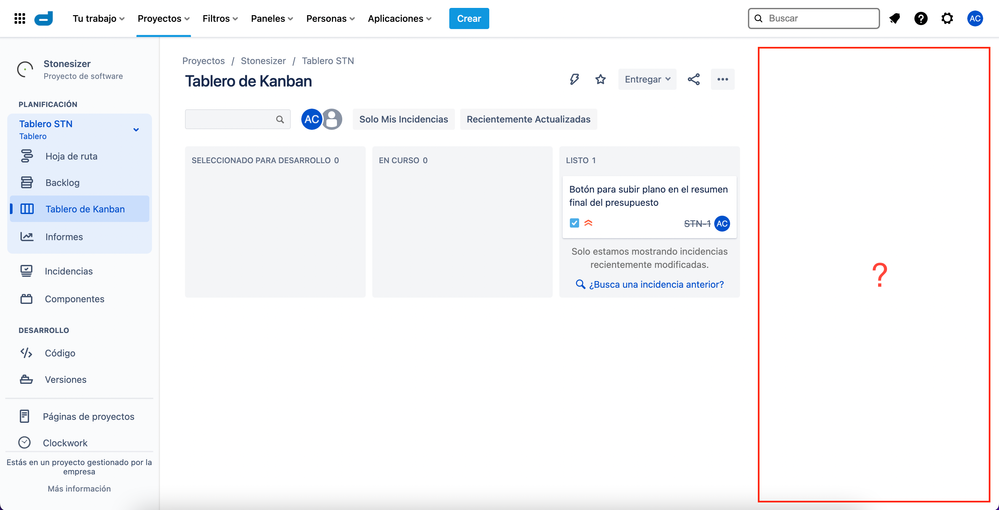Click the high priority arrows icon on card
Screen dimensions: 999x510
tap(589, 223)
